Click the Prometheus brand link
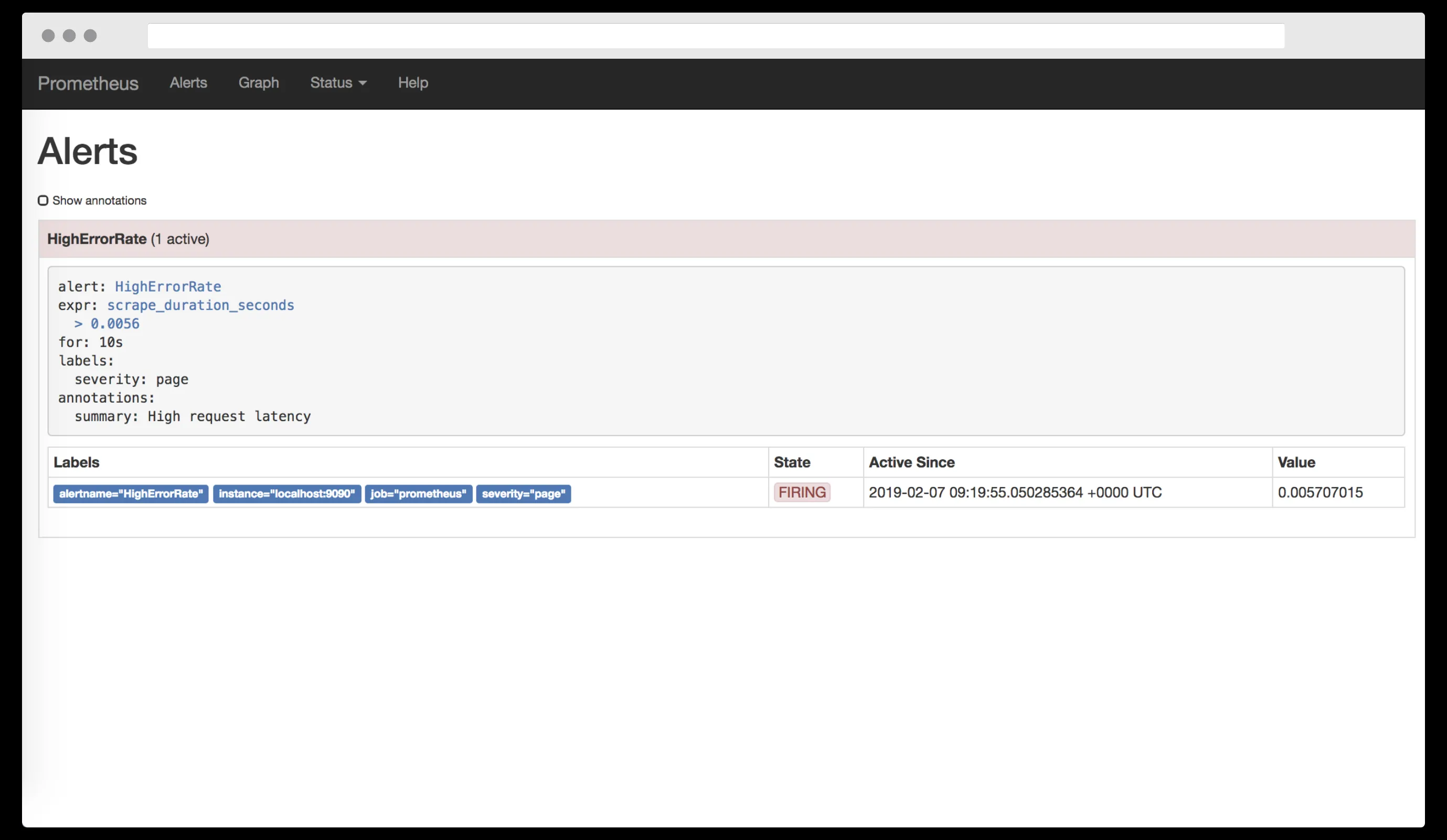Screen dimensions: 1447x840 tap(88, 83)
